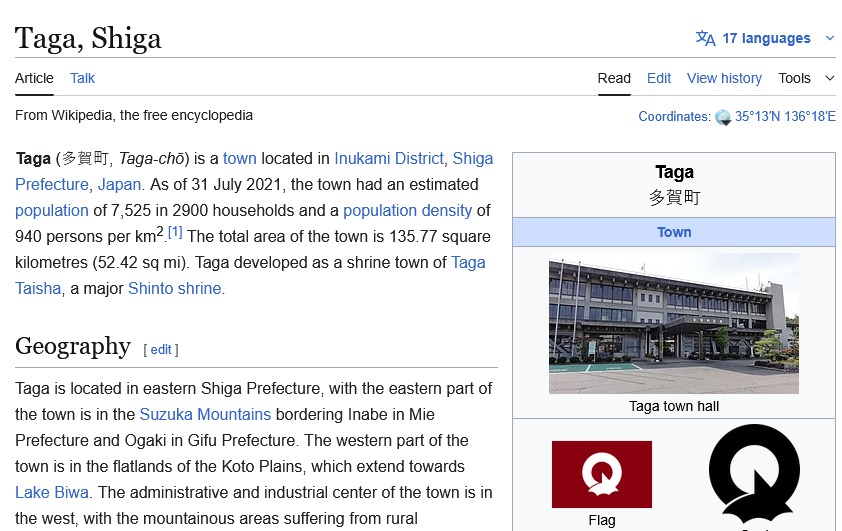
Task: Open the Shiga Prefecture link
Action: pos(473,158)
